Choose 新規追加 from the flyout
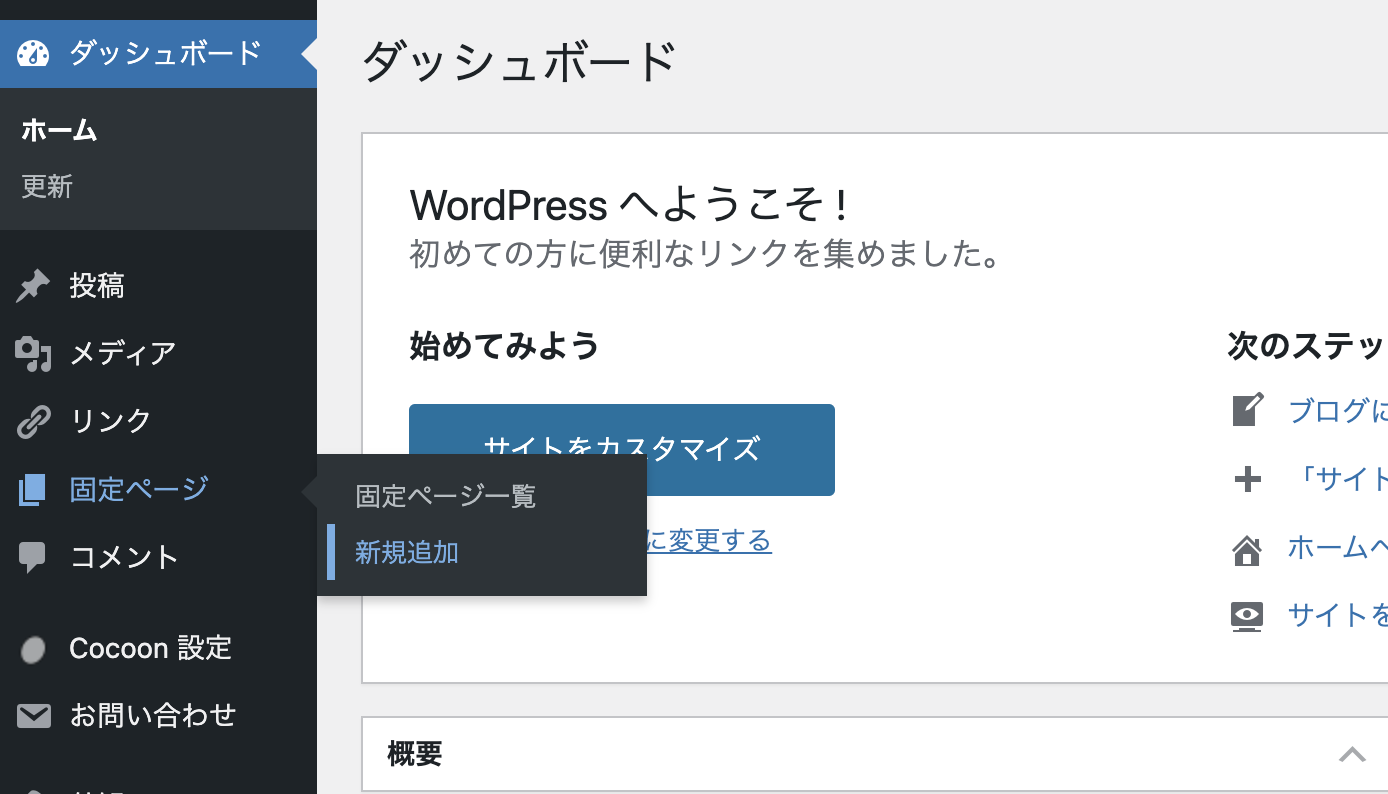The height and width of the screenshot is (794, 1388). click(x=407, y=552)
